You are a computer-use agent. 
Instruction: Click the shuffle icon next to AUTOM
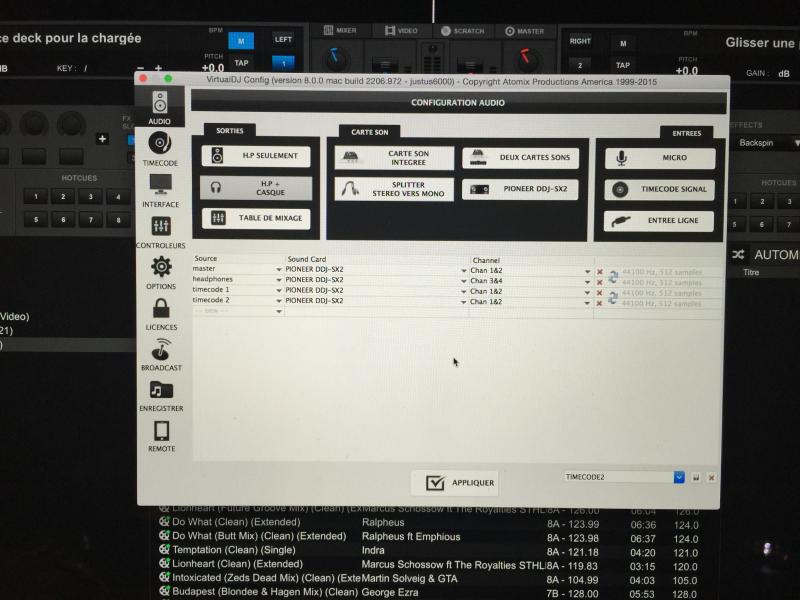(738, 255)
